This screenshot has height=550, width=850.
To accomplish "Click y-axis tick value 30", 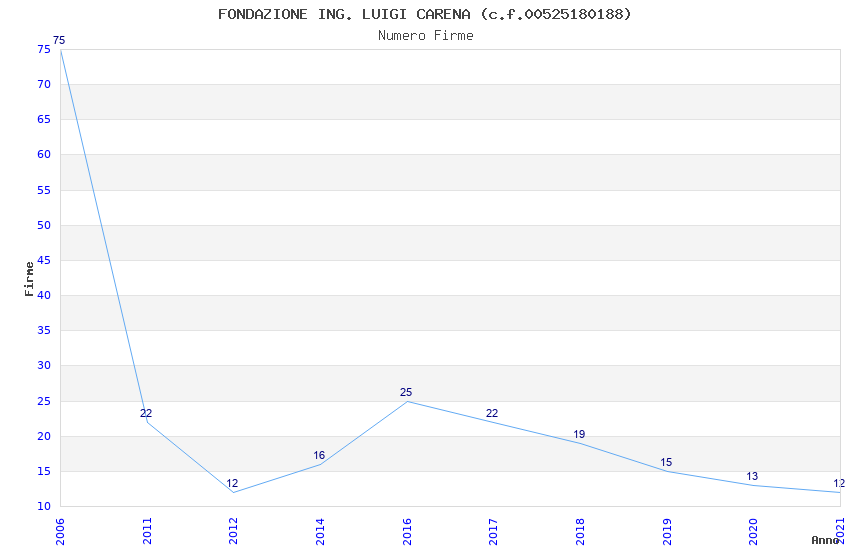I will click(x=44, y=365).
